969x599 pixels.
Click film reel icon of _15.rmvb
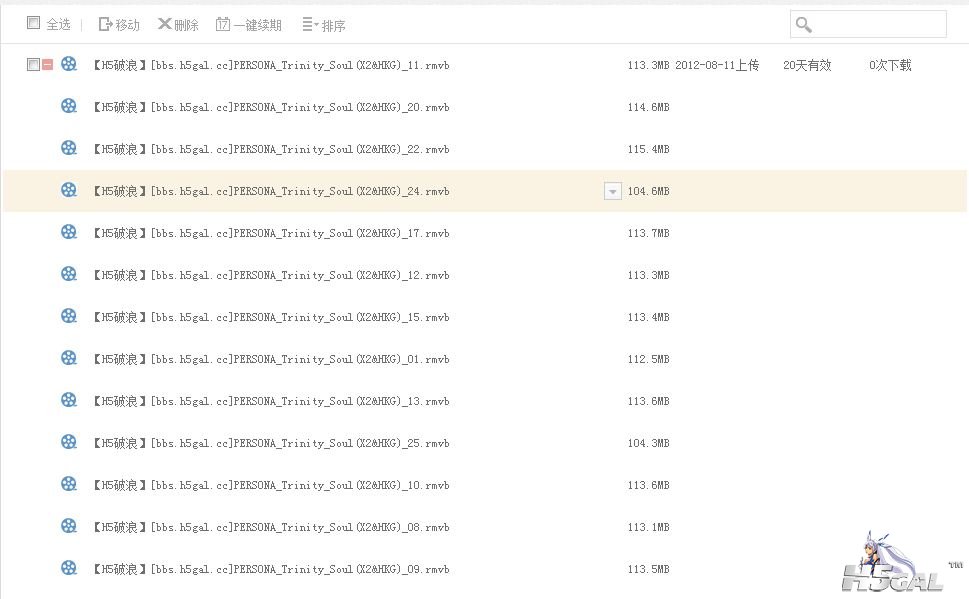coord(68,316)
